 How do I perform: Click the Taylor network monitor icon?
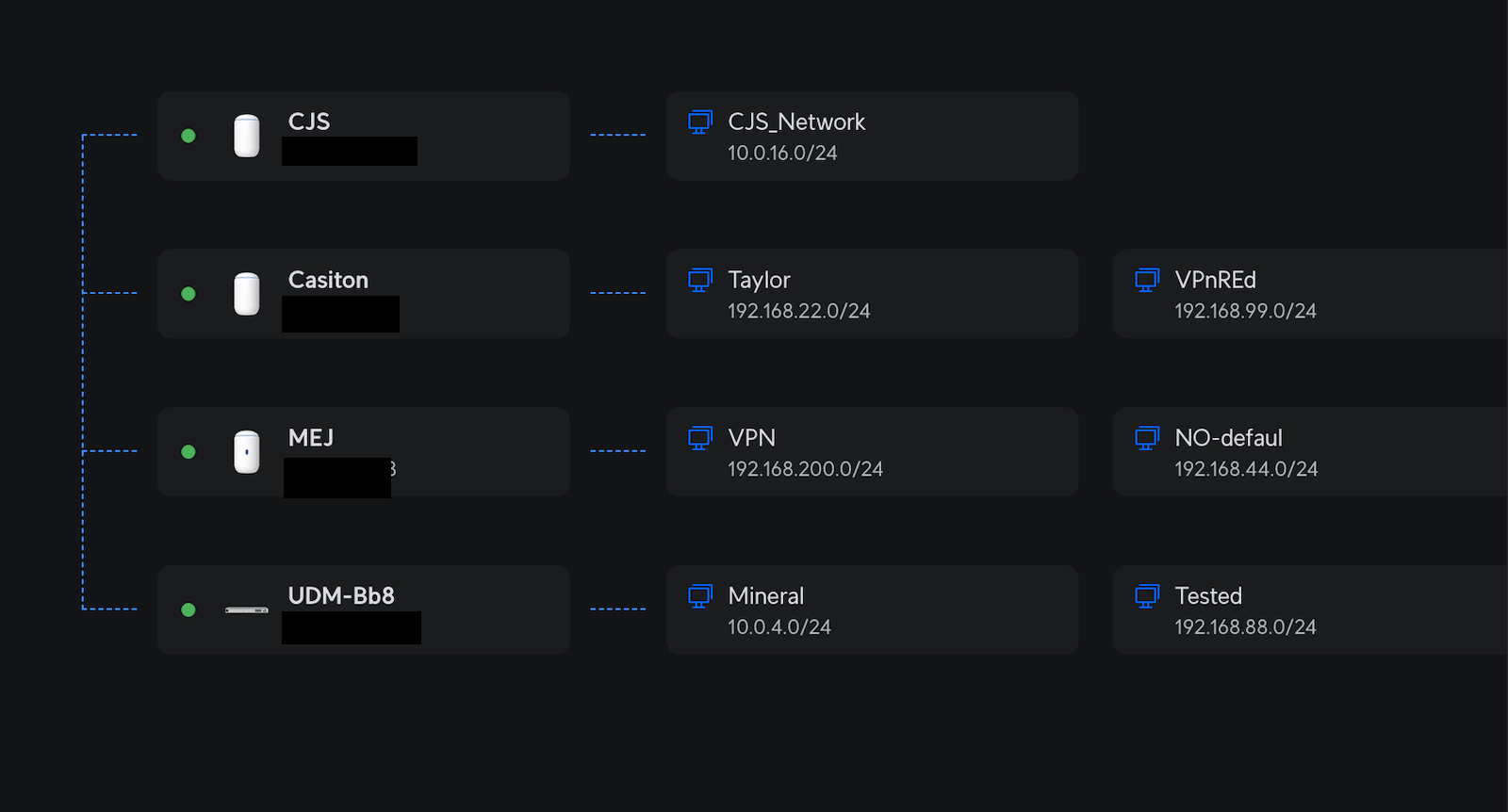pos(700,281)
